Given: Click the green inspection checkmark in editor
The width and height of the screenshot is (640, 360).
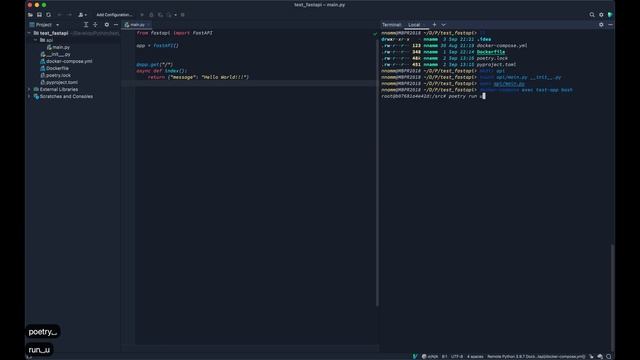Looking at the screenshot, I should point(375,34).
